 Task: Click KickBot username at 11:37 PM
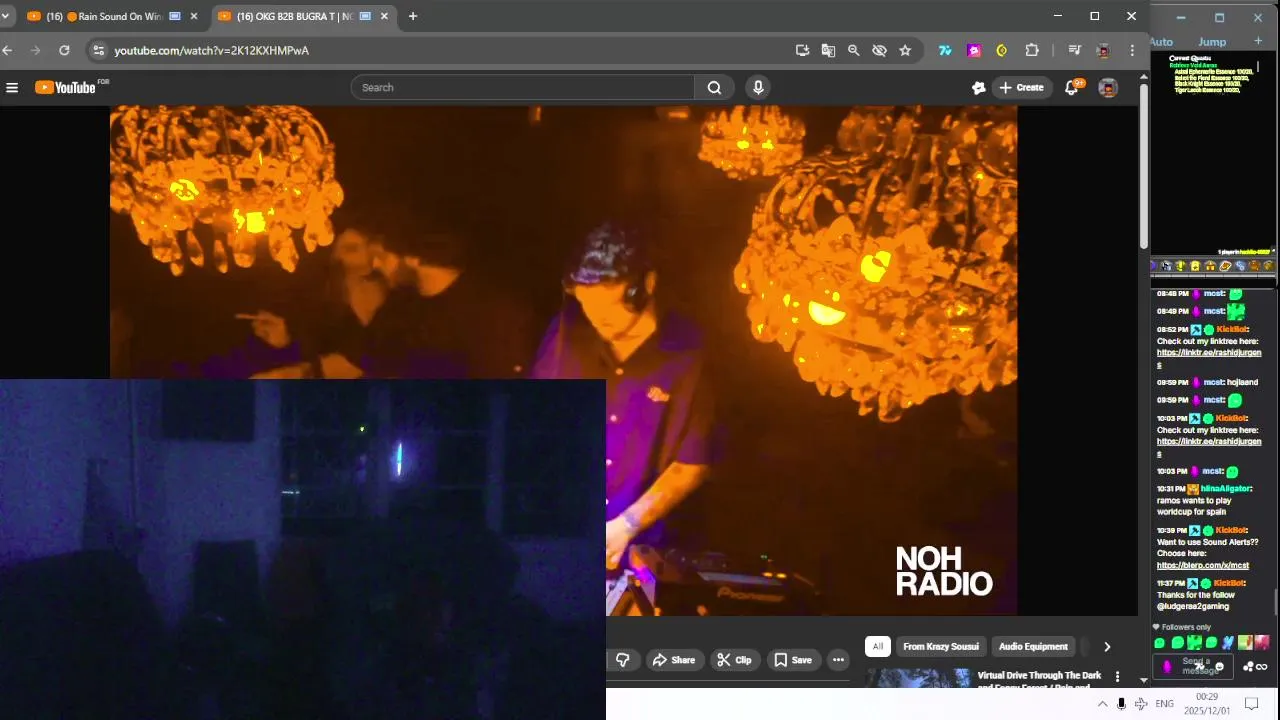tap(1230, 583)
